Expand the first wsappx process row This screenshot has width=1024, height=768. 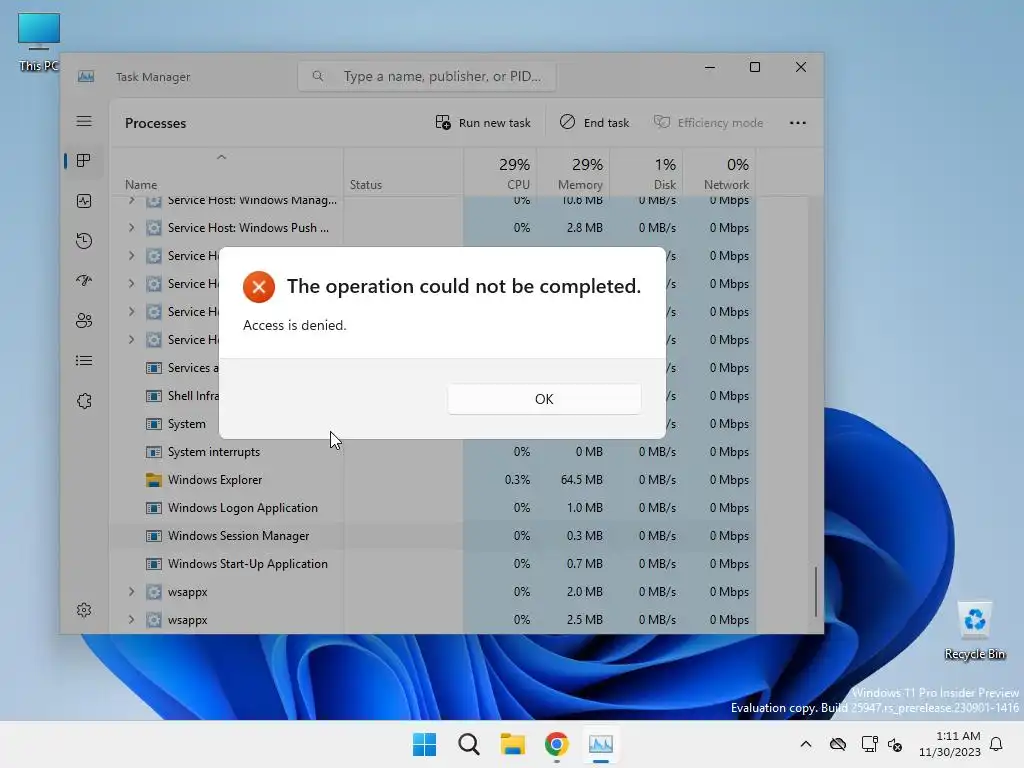(x=131, y=592)
